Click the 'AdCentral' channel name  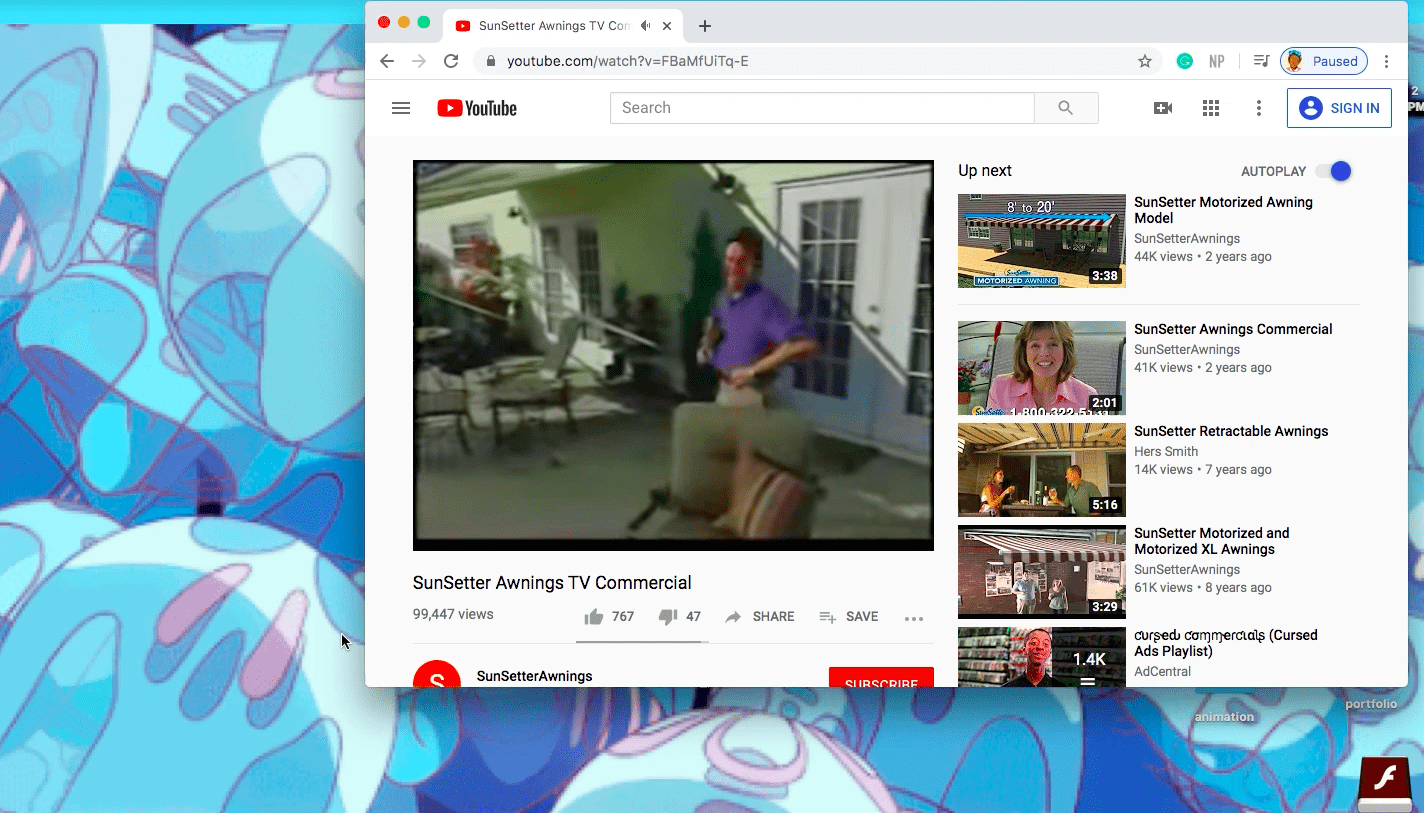pos(1162,672)
